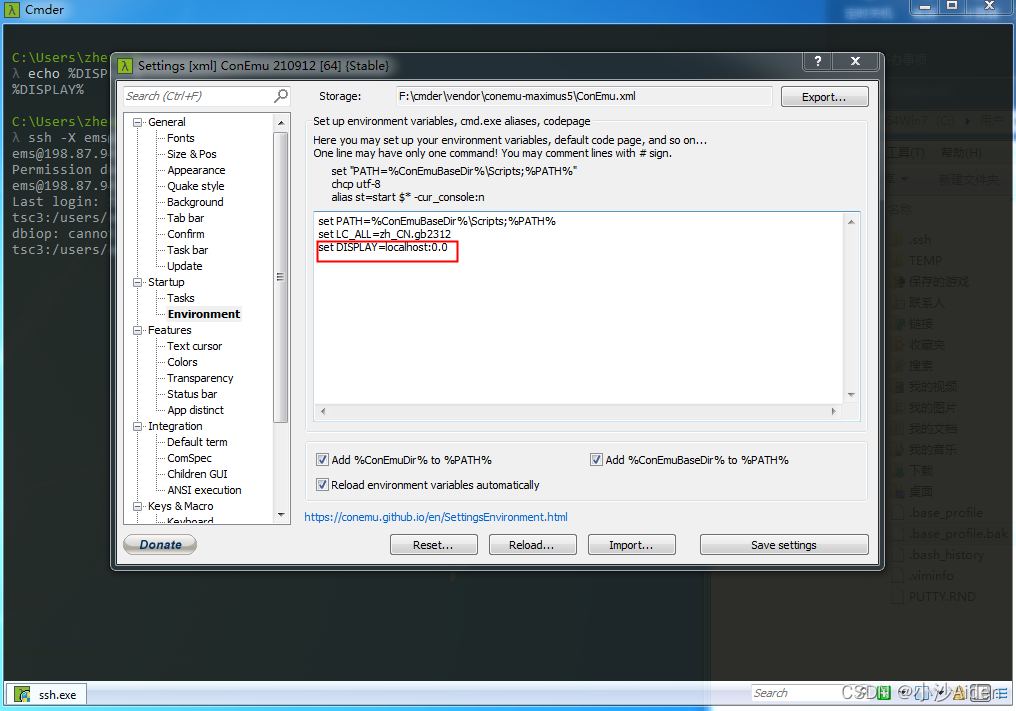Open Quake style settings page
This screenshot has height=711, width=1016.
[x=196, y=186]
